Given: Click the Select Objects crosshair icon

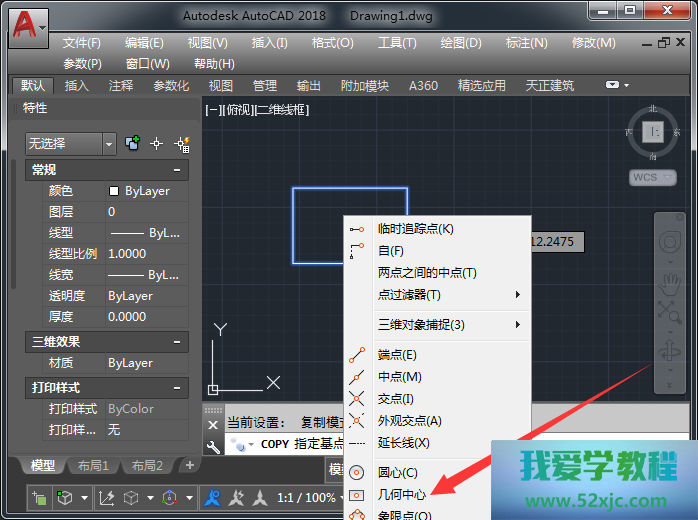Looking at the screenshot, I should coord(156,144).
